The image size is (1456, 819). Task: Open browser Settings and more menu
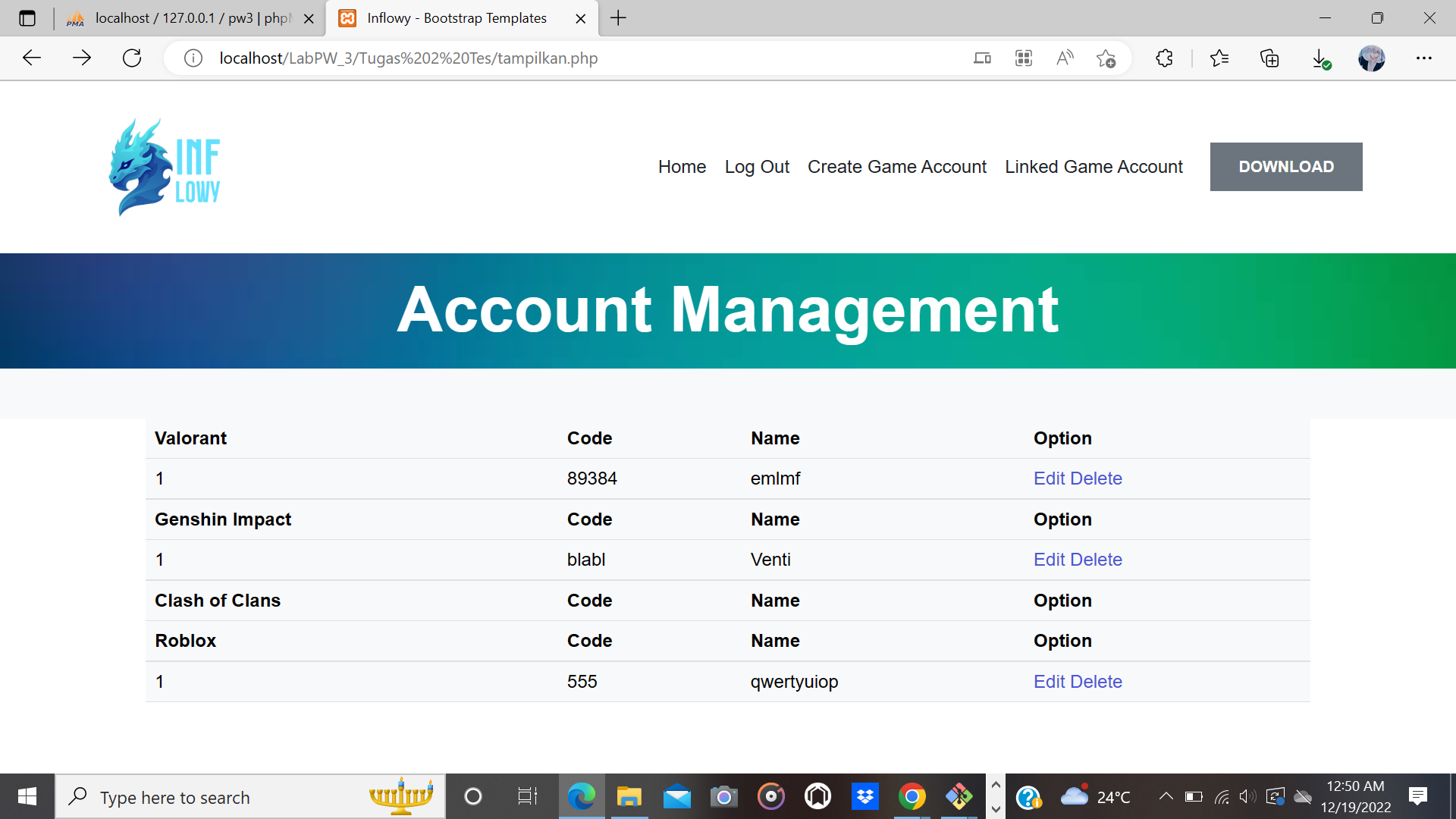tap(1423, 58)
